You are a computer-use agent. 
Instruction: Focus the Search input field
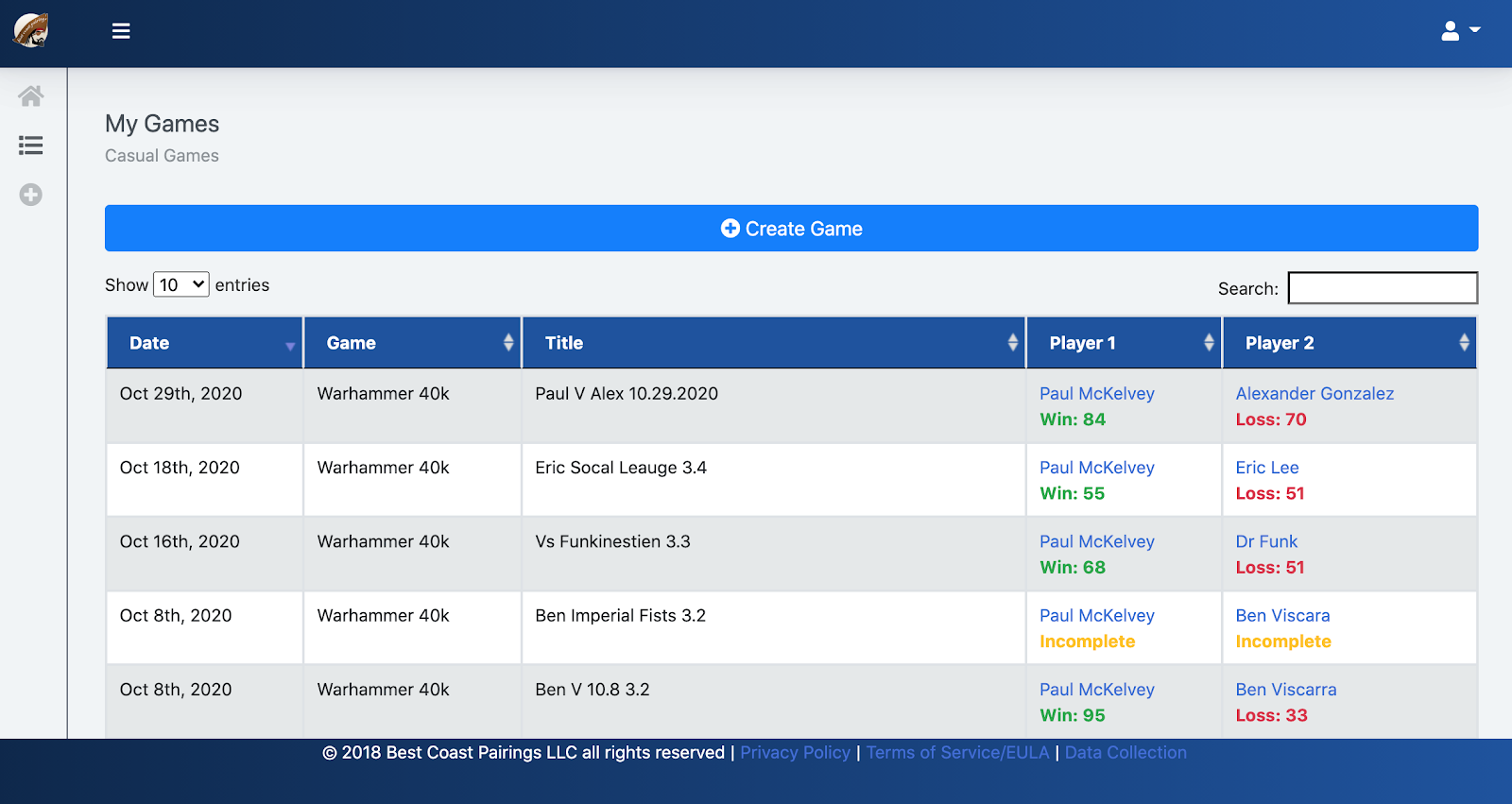tap(1383, 288)
